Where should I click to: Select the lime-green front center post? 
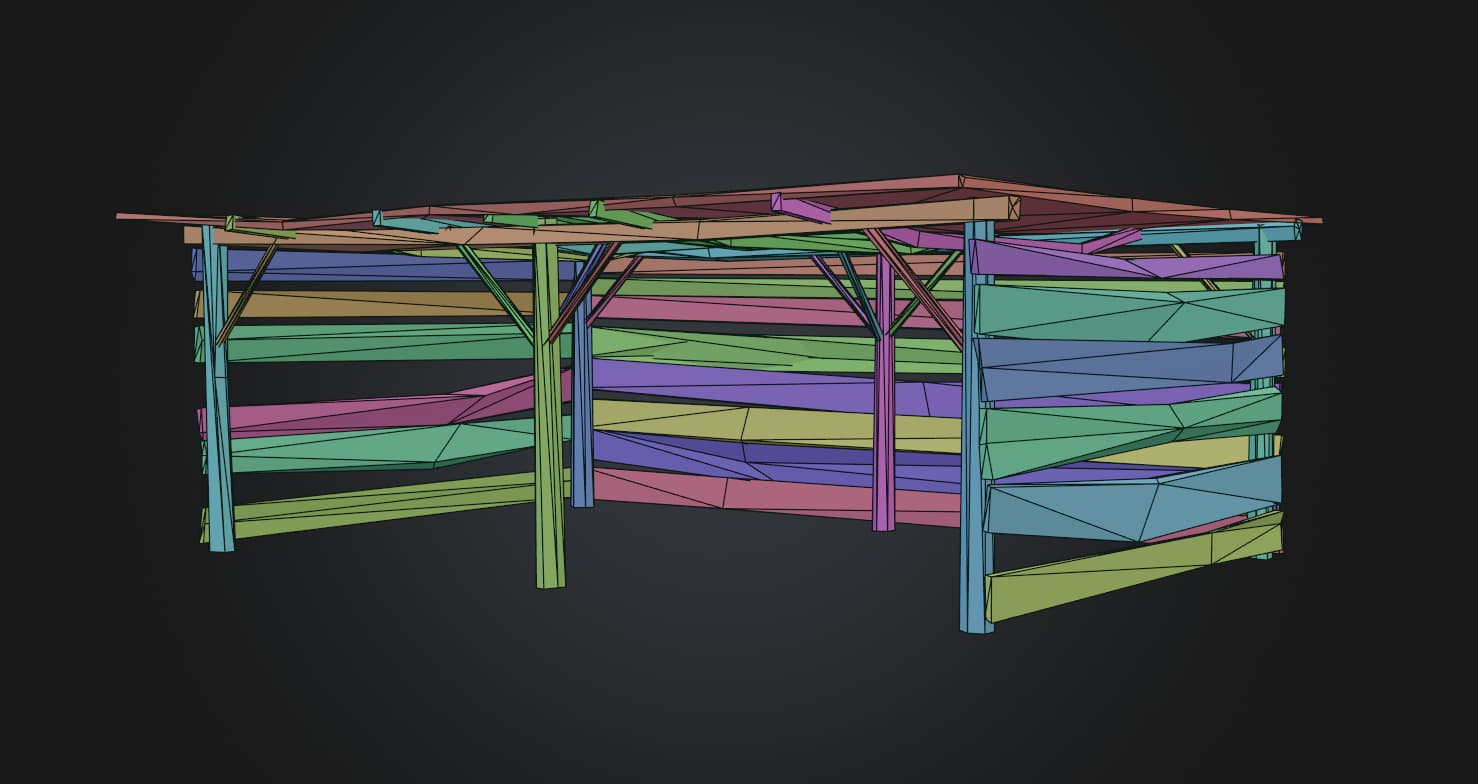[x=549, y=415]
